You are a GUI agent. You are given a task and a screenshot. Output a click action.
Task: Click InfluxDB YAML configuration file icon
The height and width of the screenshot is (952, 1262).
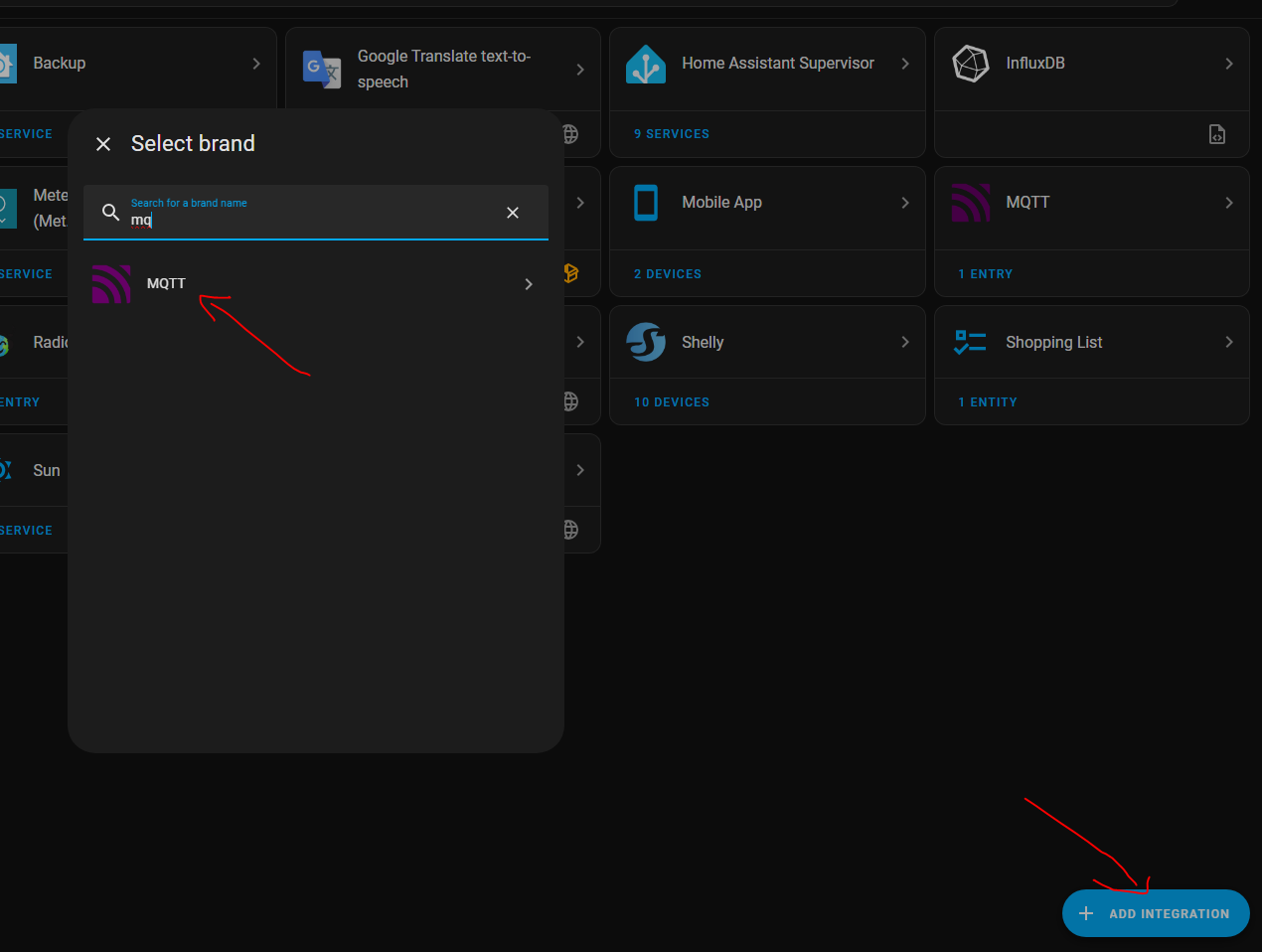[1217, 134]
